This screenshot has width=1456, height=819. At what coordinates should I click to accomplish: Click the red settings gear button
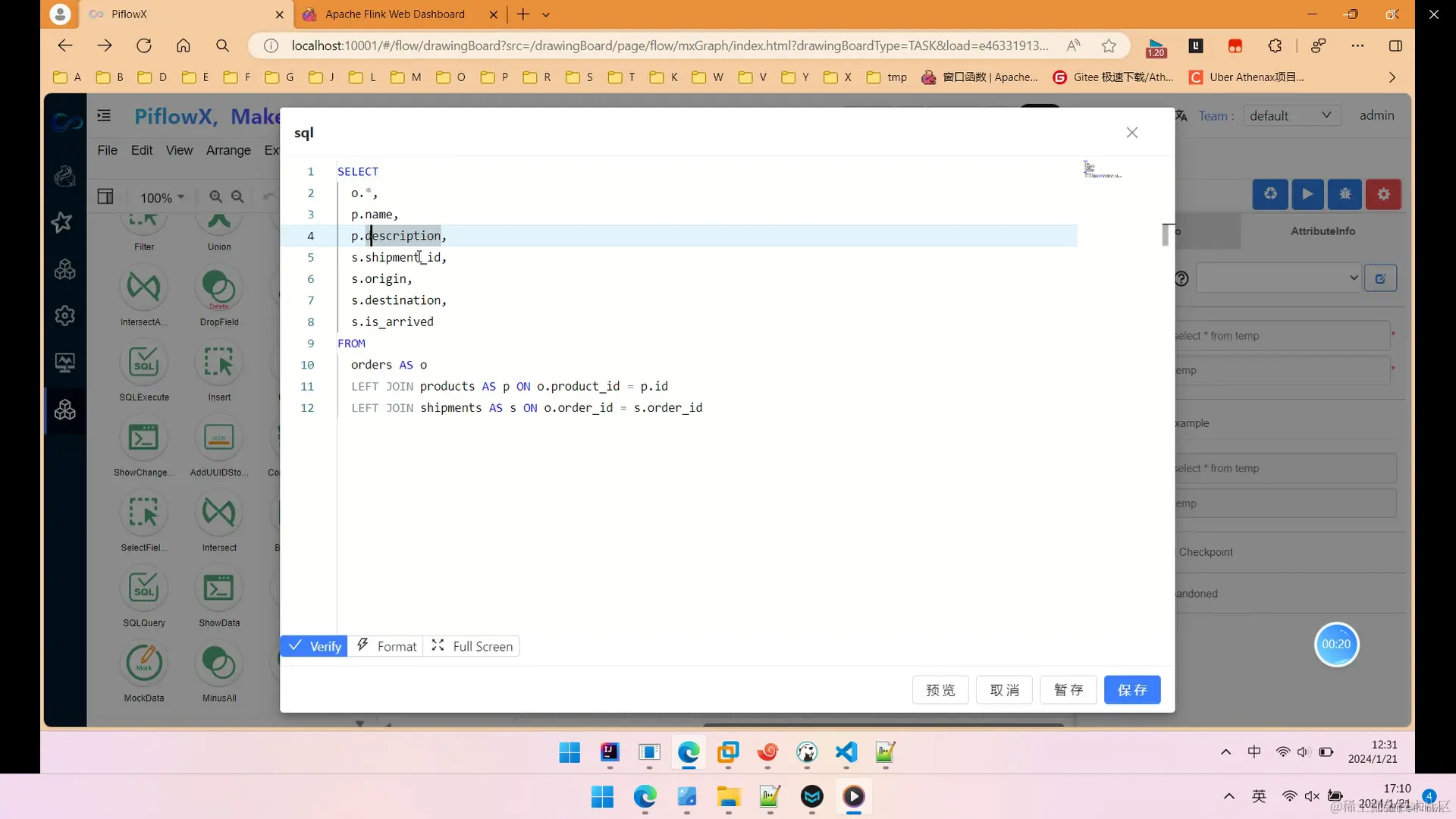[1383, 194]
